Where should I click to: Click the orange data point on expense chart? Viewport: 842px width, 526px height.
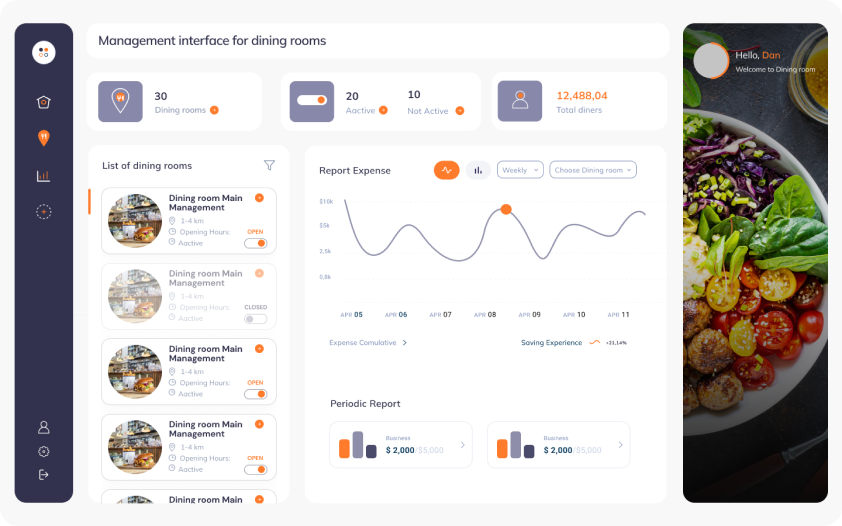506,209
